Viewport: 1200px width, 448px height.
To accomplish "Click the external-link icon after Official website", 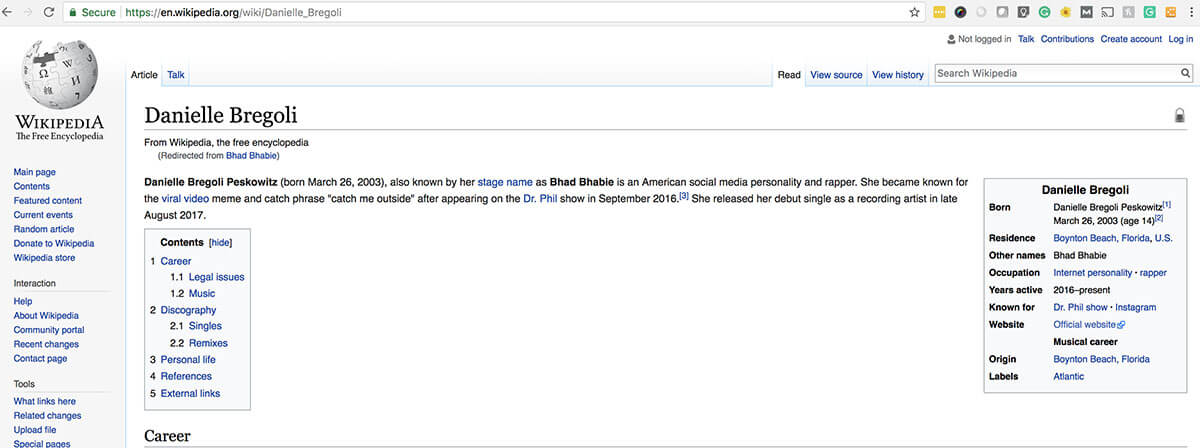I will coord(1121,325).
